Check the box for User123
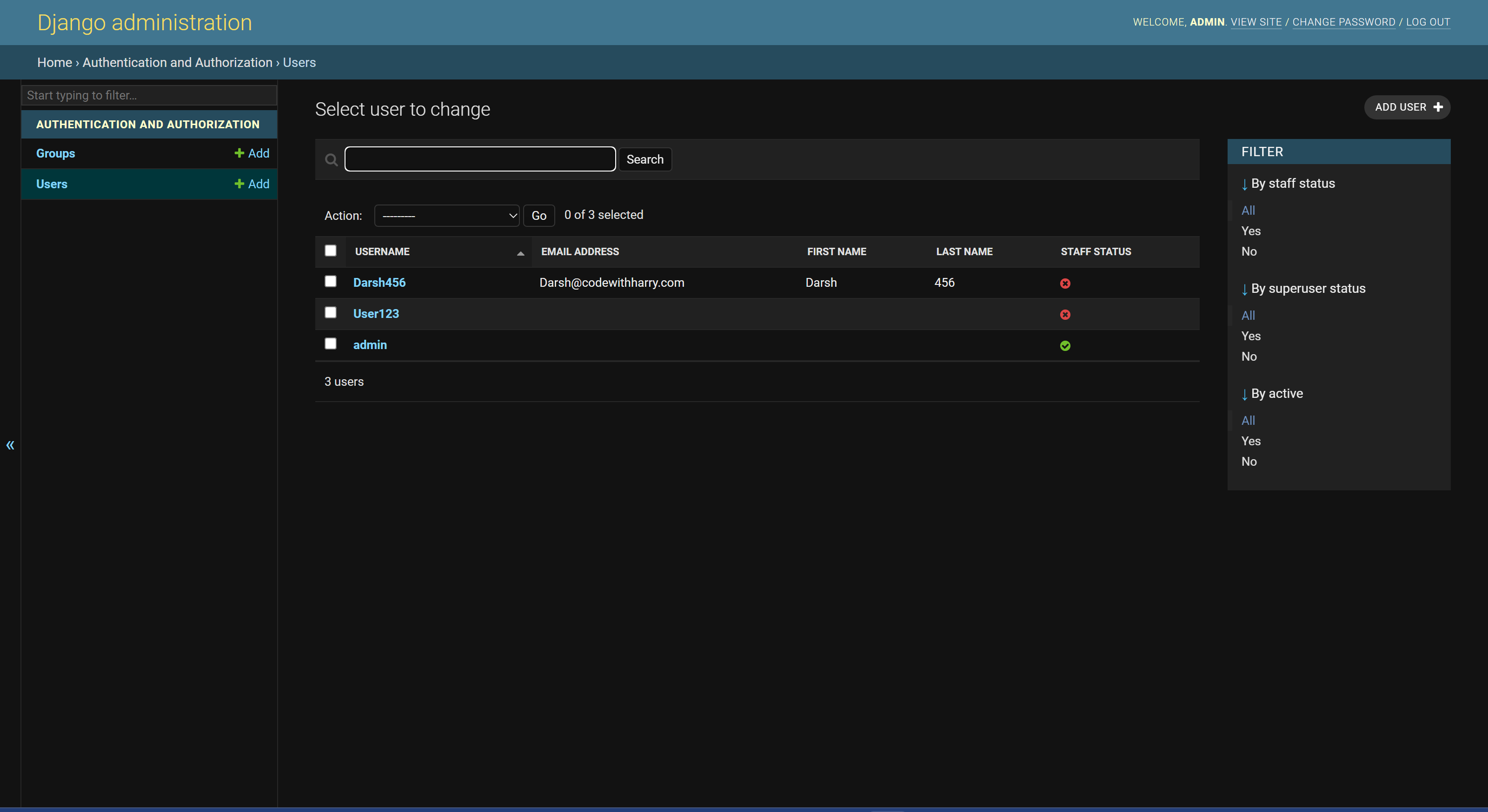The width and height of the screenshot is (1488, 812). [331, 312]
